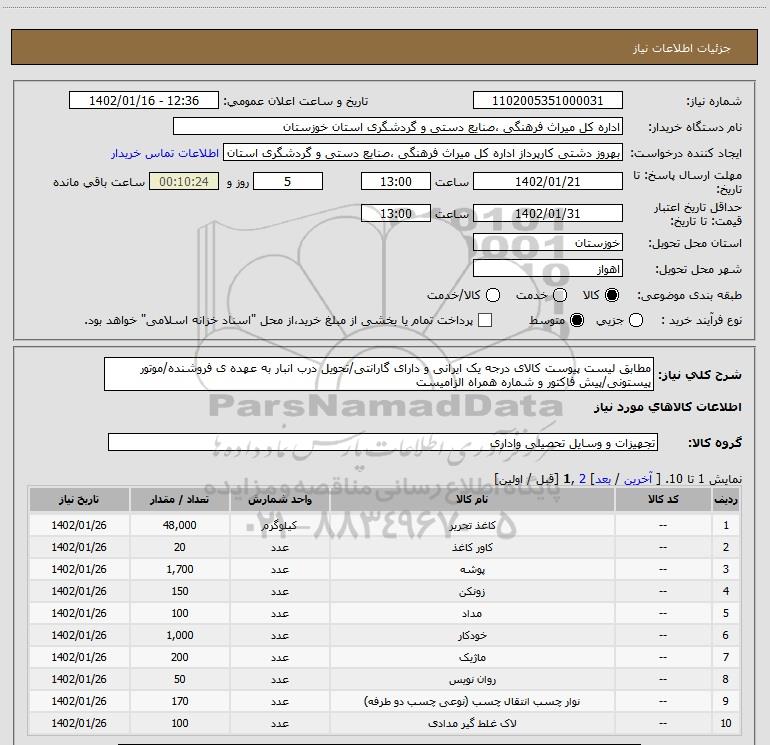Select the نوار چسب انتقال چسب item
Screen dimensions: 770x745
(472, 701)
